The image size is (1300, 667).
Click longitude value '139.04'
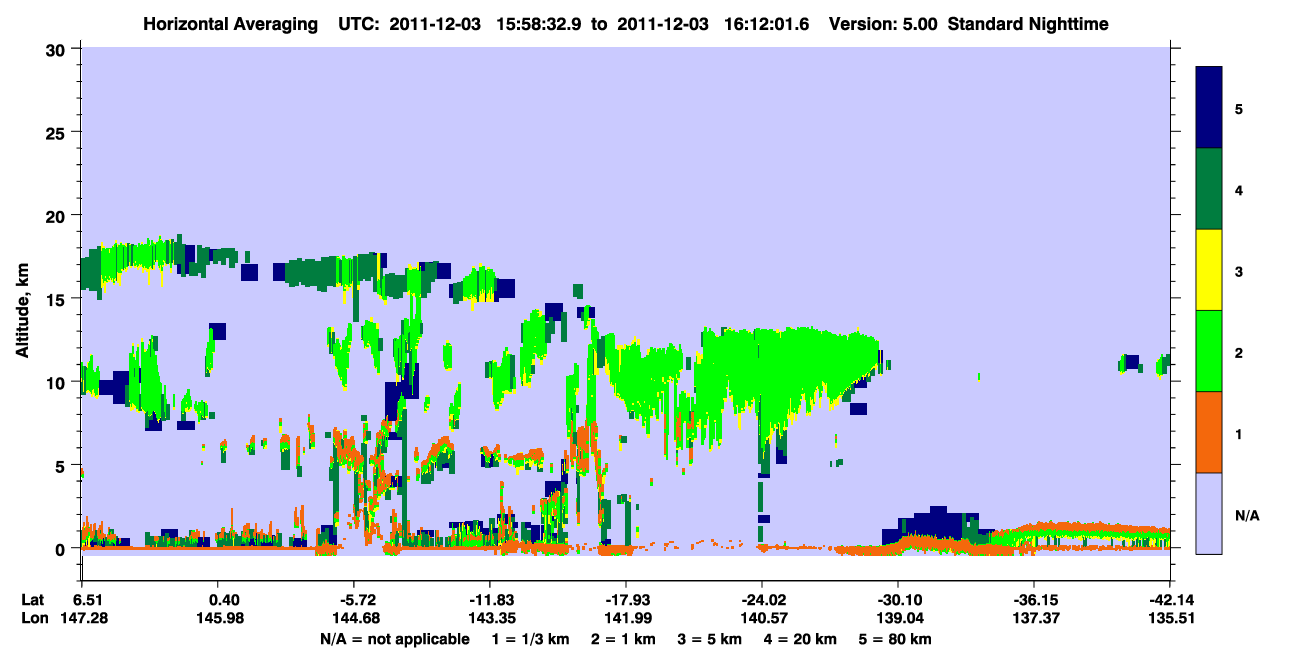[x=902, y=619]
